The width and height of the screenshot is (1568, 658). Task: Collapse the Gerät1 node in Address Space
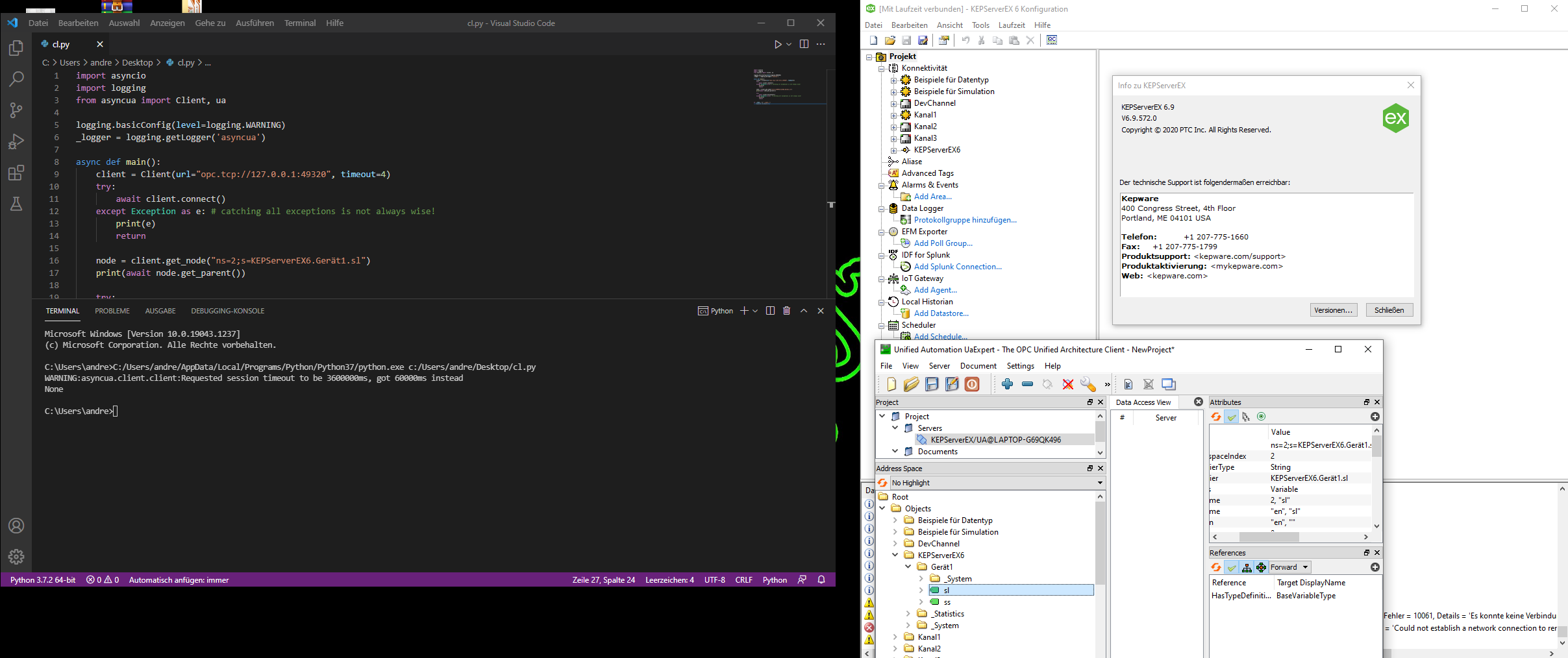(x=908, y=567)
